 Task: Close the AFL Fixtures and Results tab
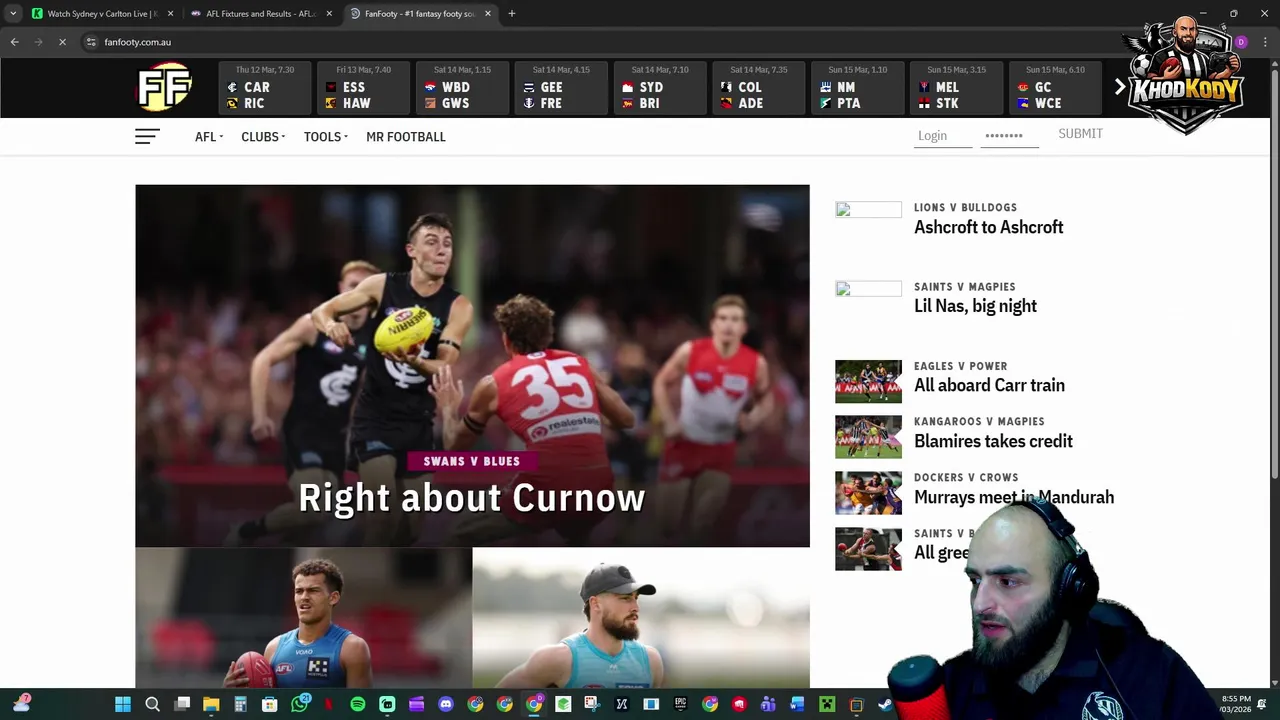pyautogui.click(x=329, y=14)
